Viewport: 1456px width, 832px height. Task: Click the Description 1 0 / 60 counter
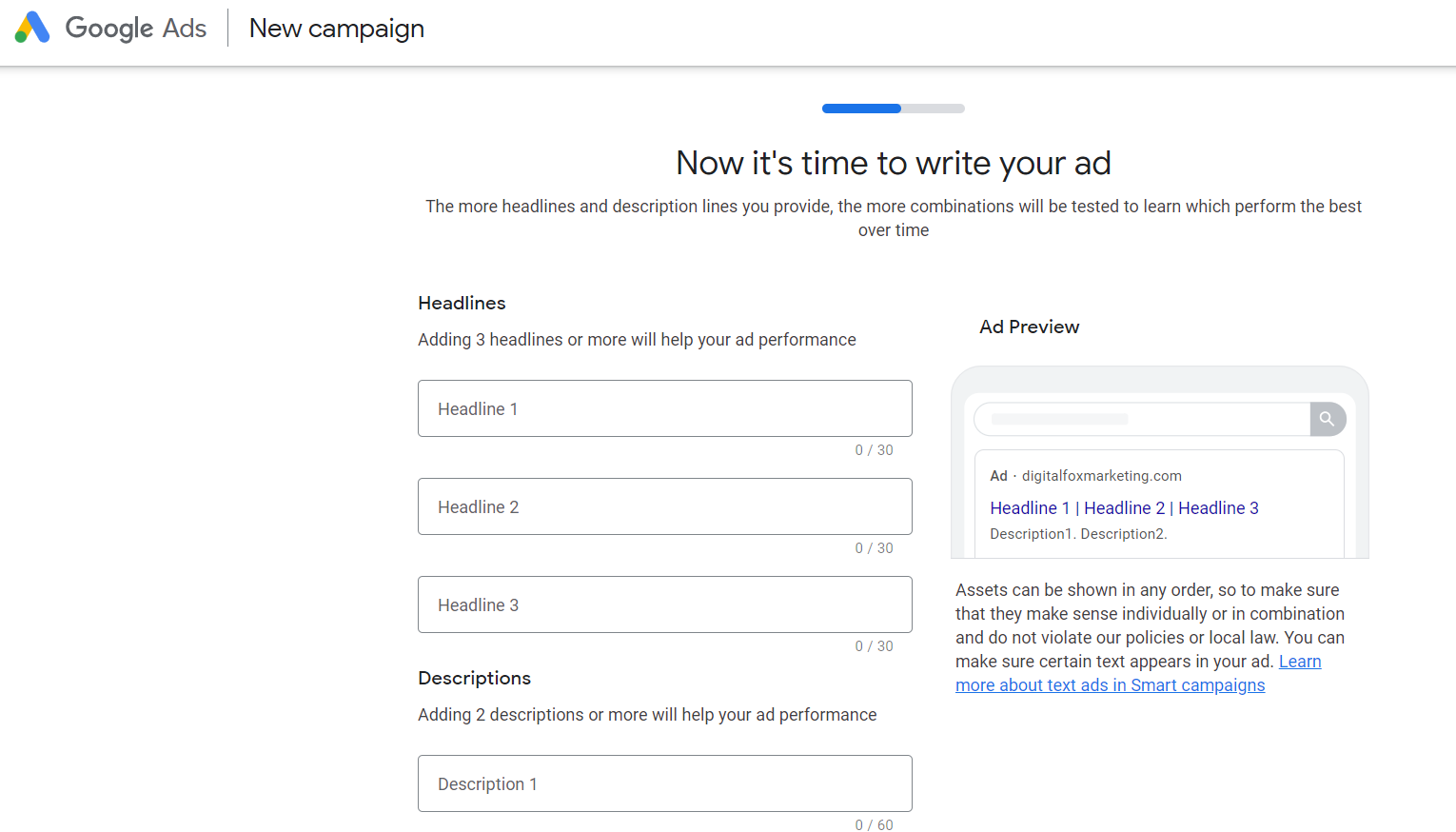(874, 824)
